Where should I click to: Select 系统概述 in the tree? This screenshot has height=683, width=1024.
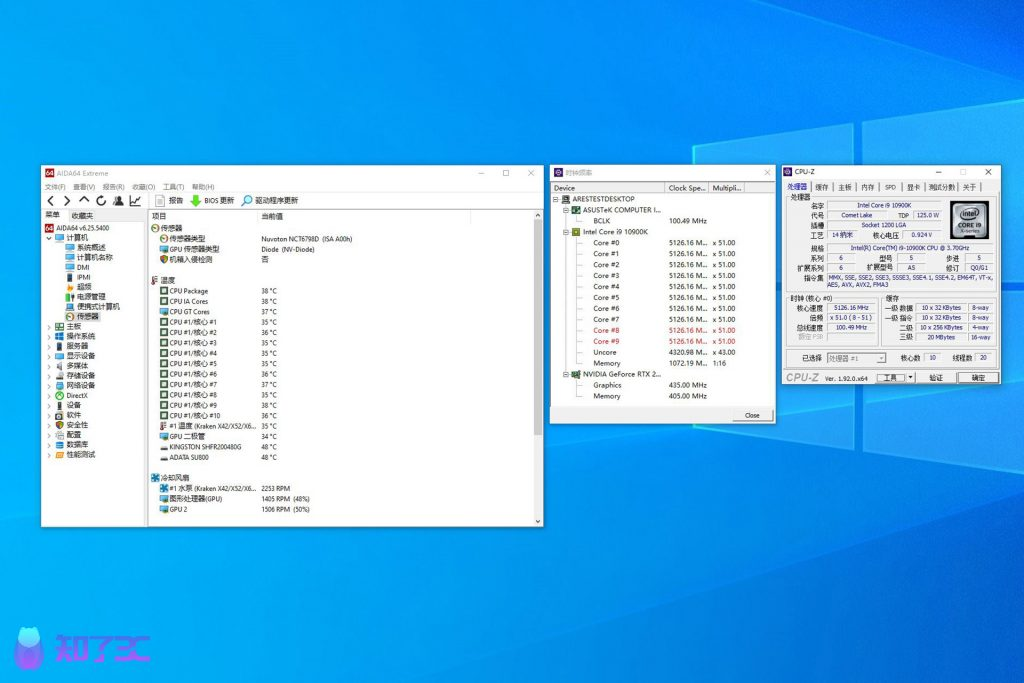pos(86,247)
